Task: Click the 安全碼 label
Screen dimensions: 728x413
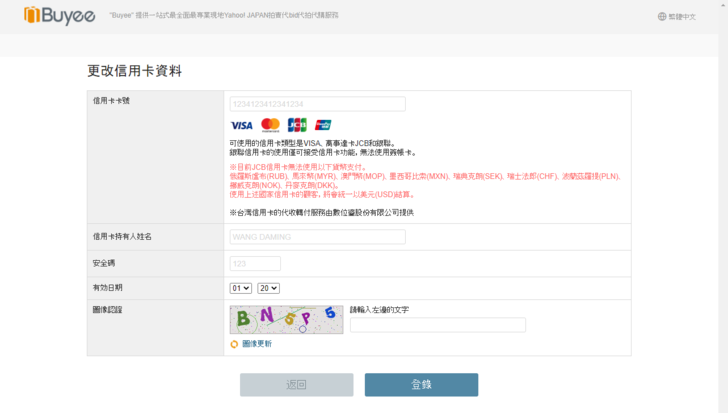Action: pyautogui.click(x=104, y=263)
